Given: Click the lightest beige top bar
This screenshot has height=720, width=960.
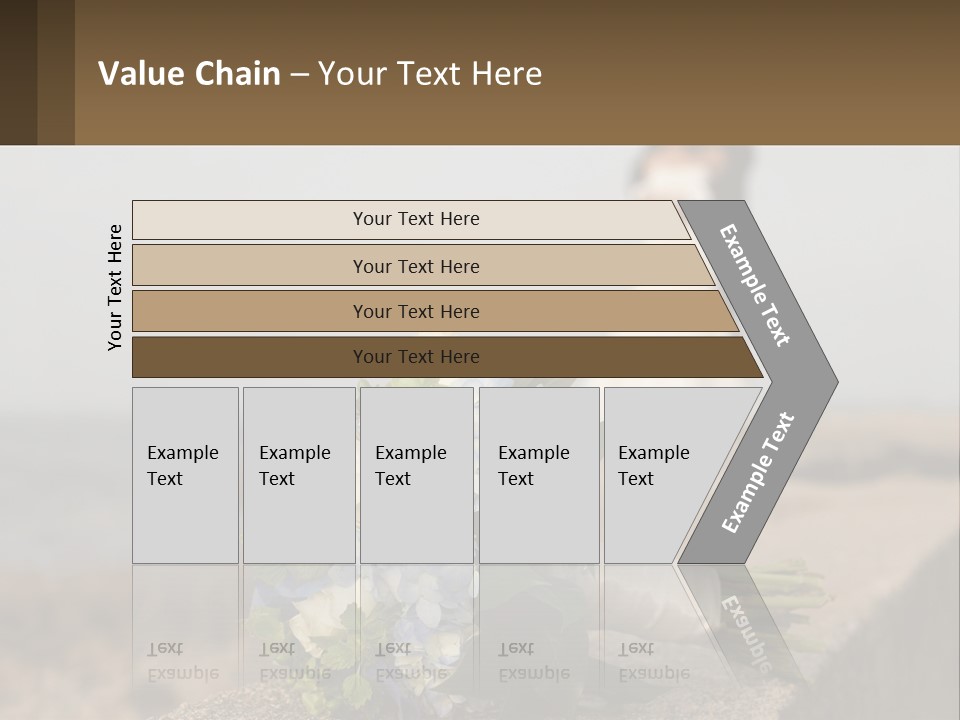Looking at the screenshot, I should [x=415, y=219].
